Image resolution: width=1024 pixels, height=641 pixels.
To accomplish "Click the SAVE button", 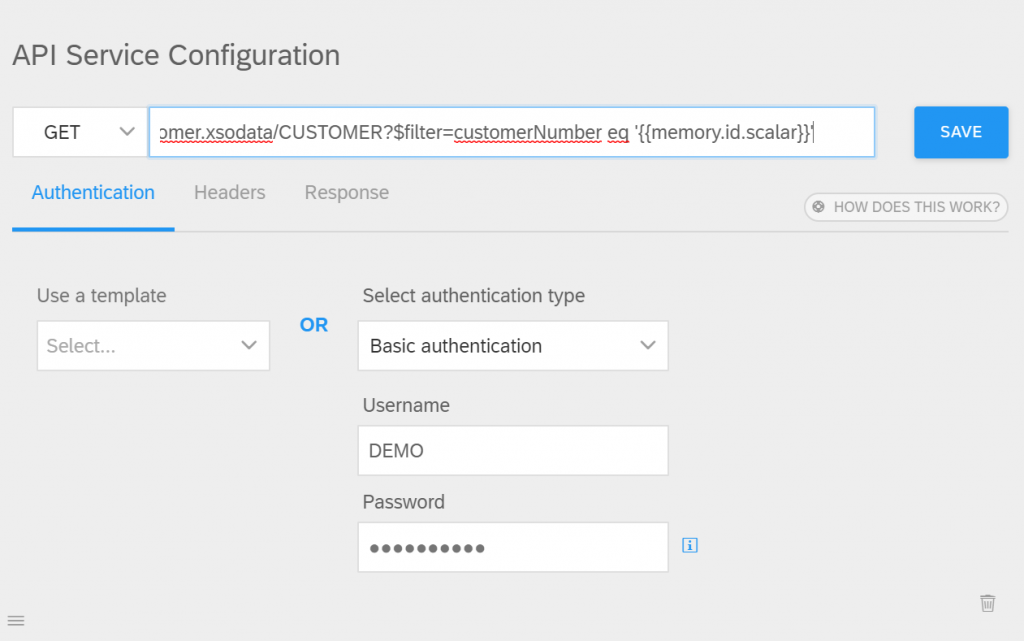I will pos(961,132).
